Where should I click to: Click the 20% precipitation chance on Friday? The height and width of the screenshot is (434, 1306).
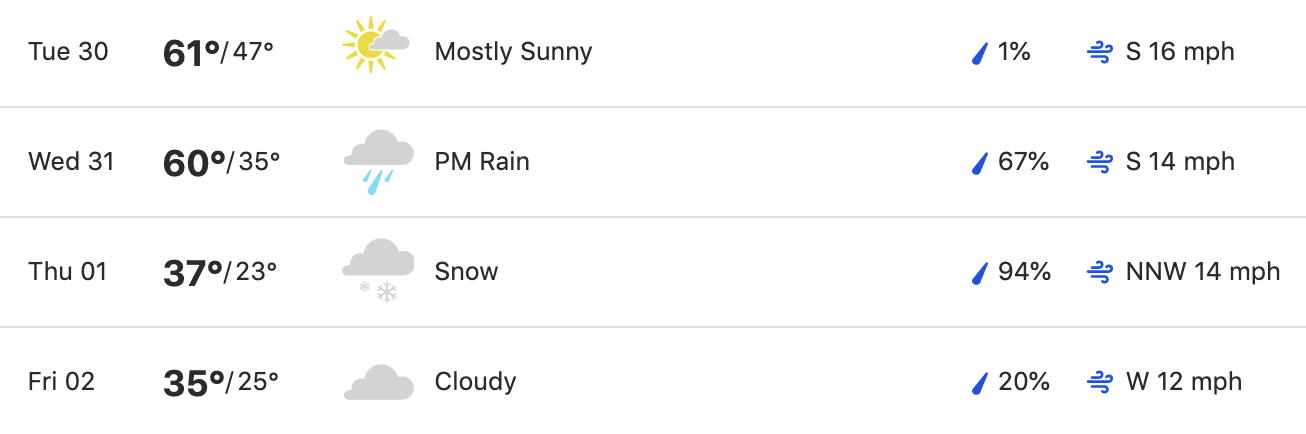[x=1024, y=382]
